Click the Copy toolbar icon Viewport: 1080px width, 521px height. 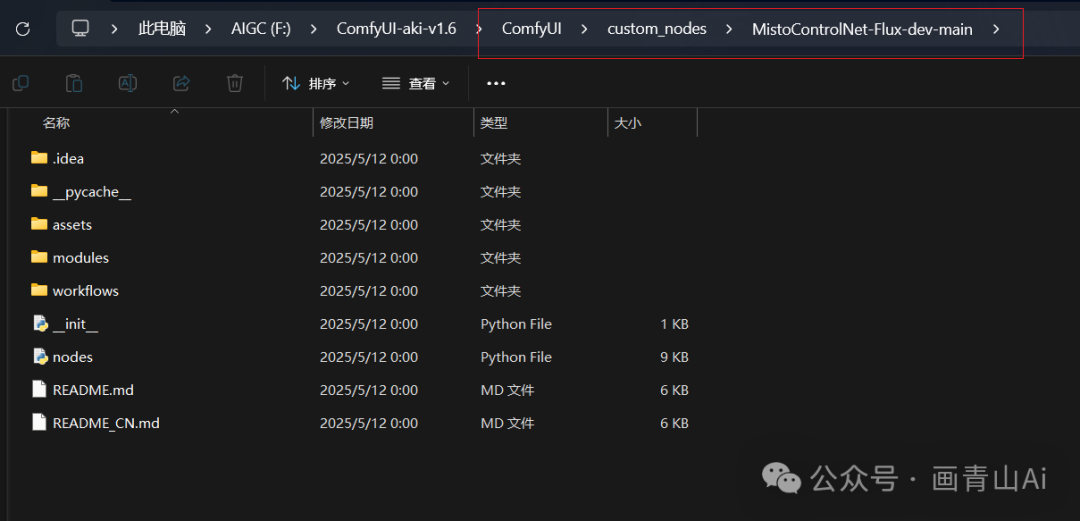[x=21, y=83]
